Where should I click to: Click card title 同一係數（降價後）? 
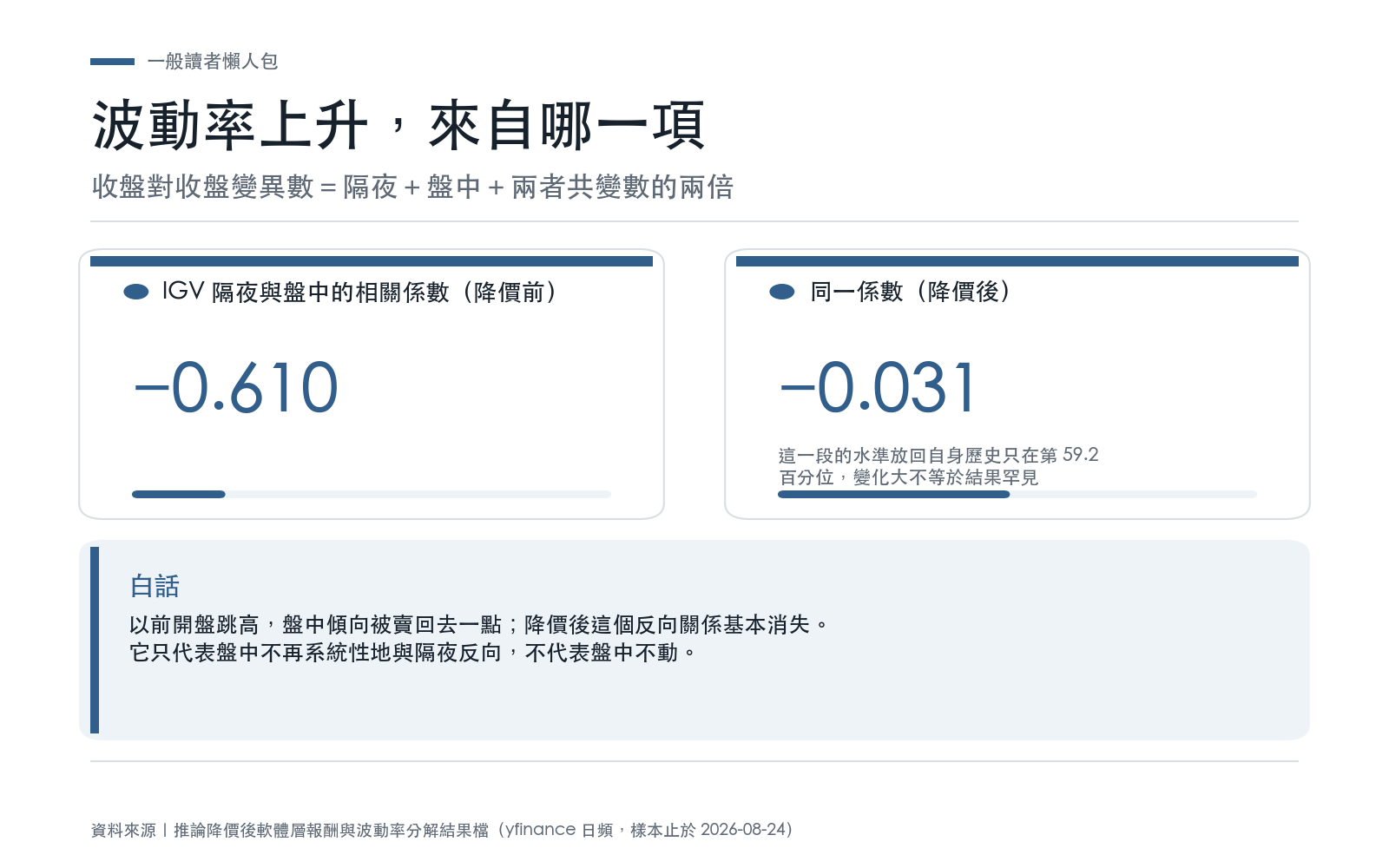point(912,292)
